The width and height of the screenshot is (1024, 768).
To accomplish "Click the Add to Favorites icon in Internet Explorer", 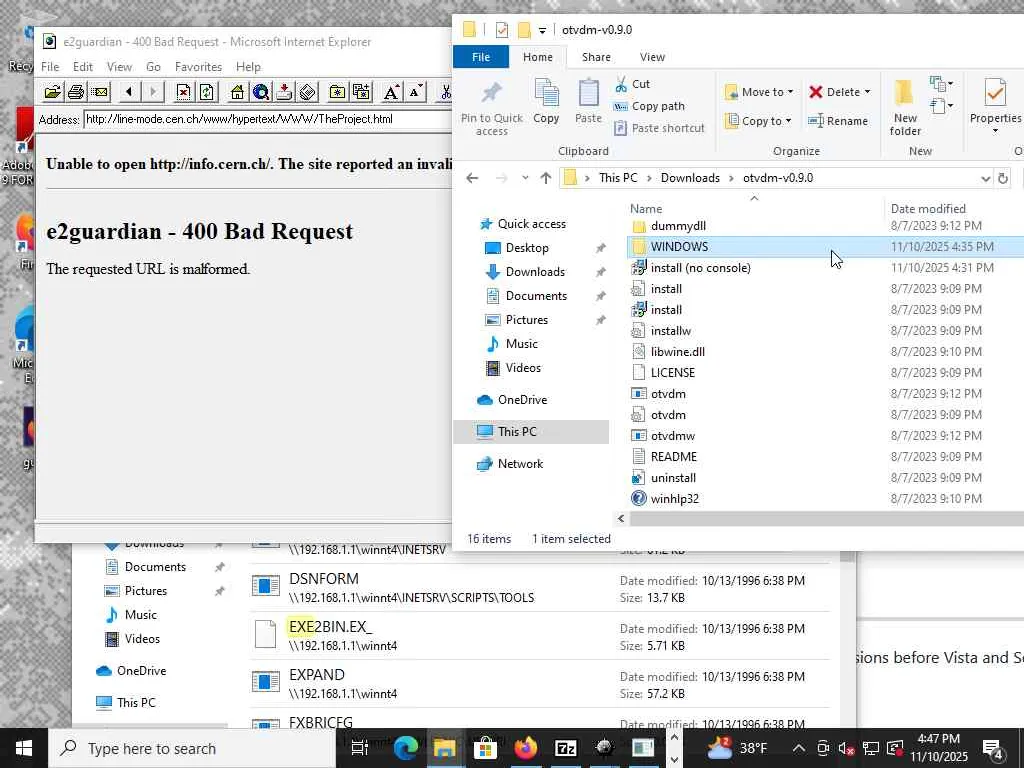I will click(x=360, y=92).
